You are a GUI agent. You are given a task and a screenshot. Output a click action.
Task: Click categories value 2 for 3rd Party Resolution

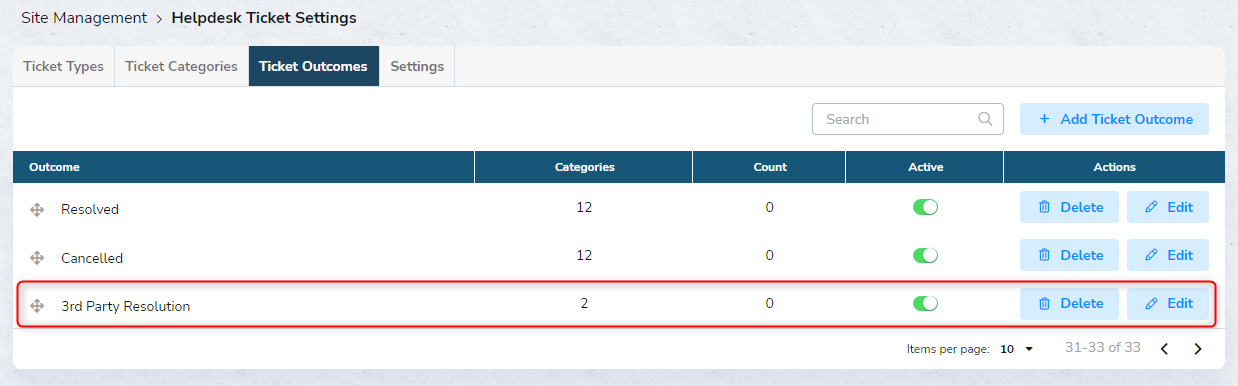584,303
